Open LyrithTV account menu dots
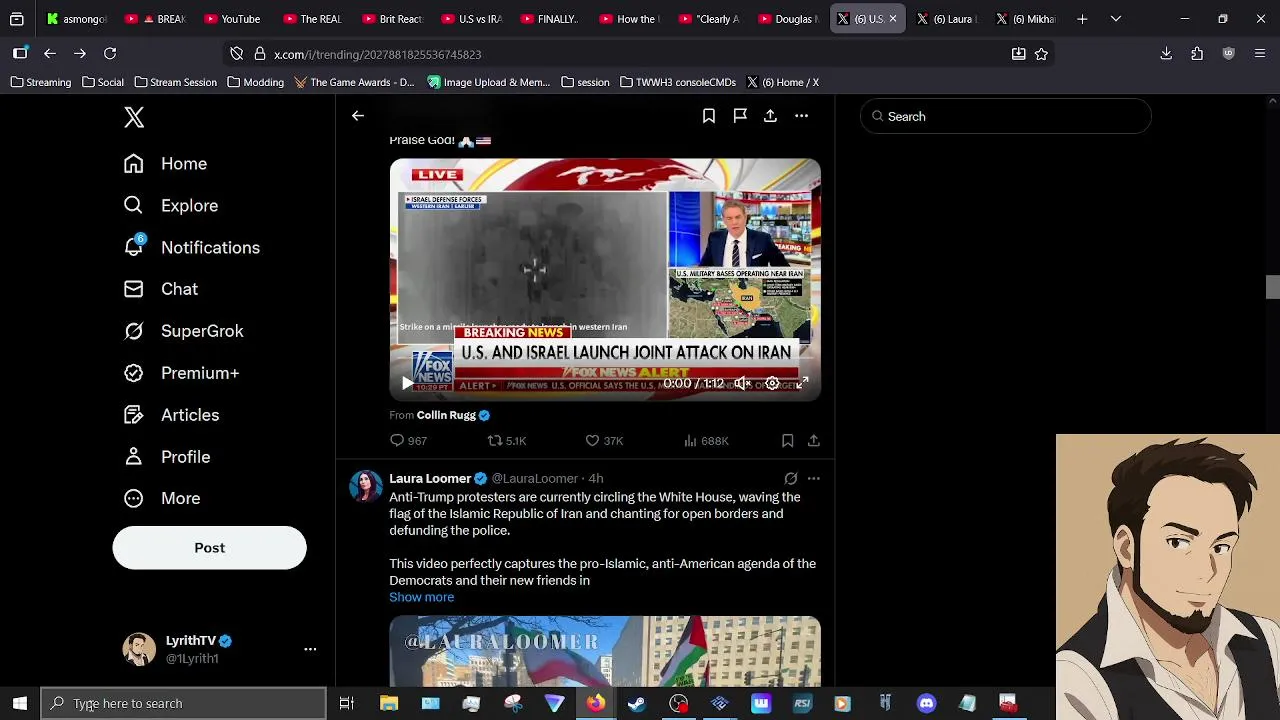 coord(310,649)
